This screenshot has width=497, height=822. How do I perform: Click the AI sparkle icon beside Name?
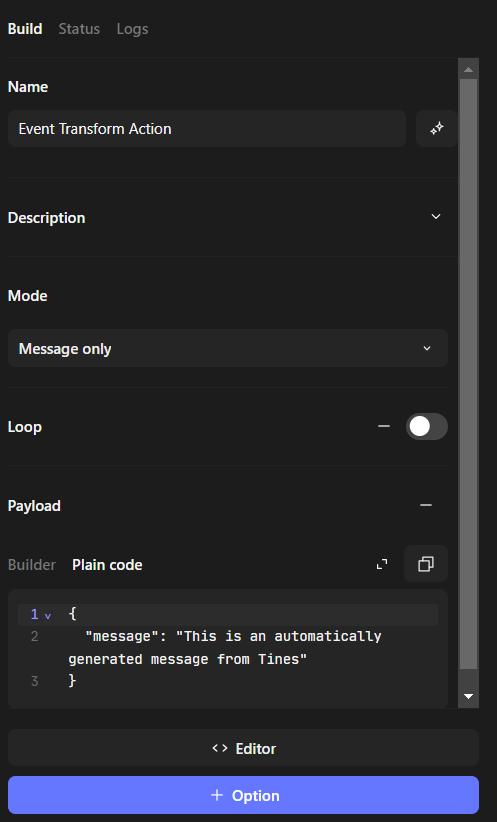[436, 128]
